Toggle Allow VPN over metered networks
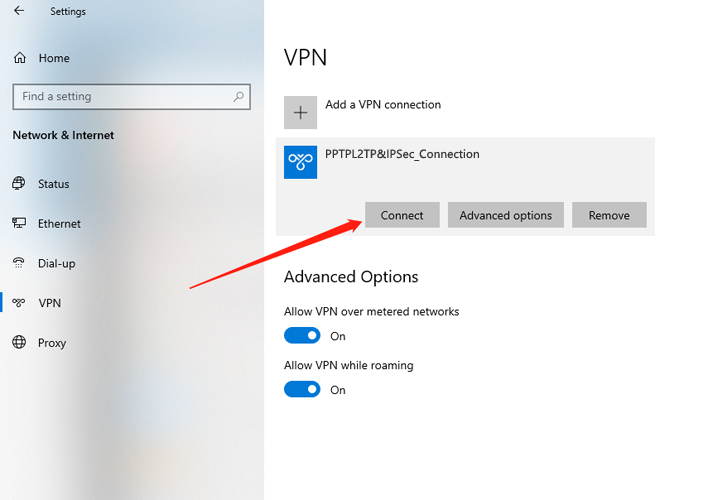Viewport: 708px width, 500px height. tap(302, 336)
